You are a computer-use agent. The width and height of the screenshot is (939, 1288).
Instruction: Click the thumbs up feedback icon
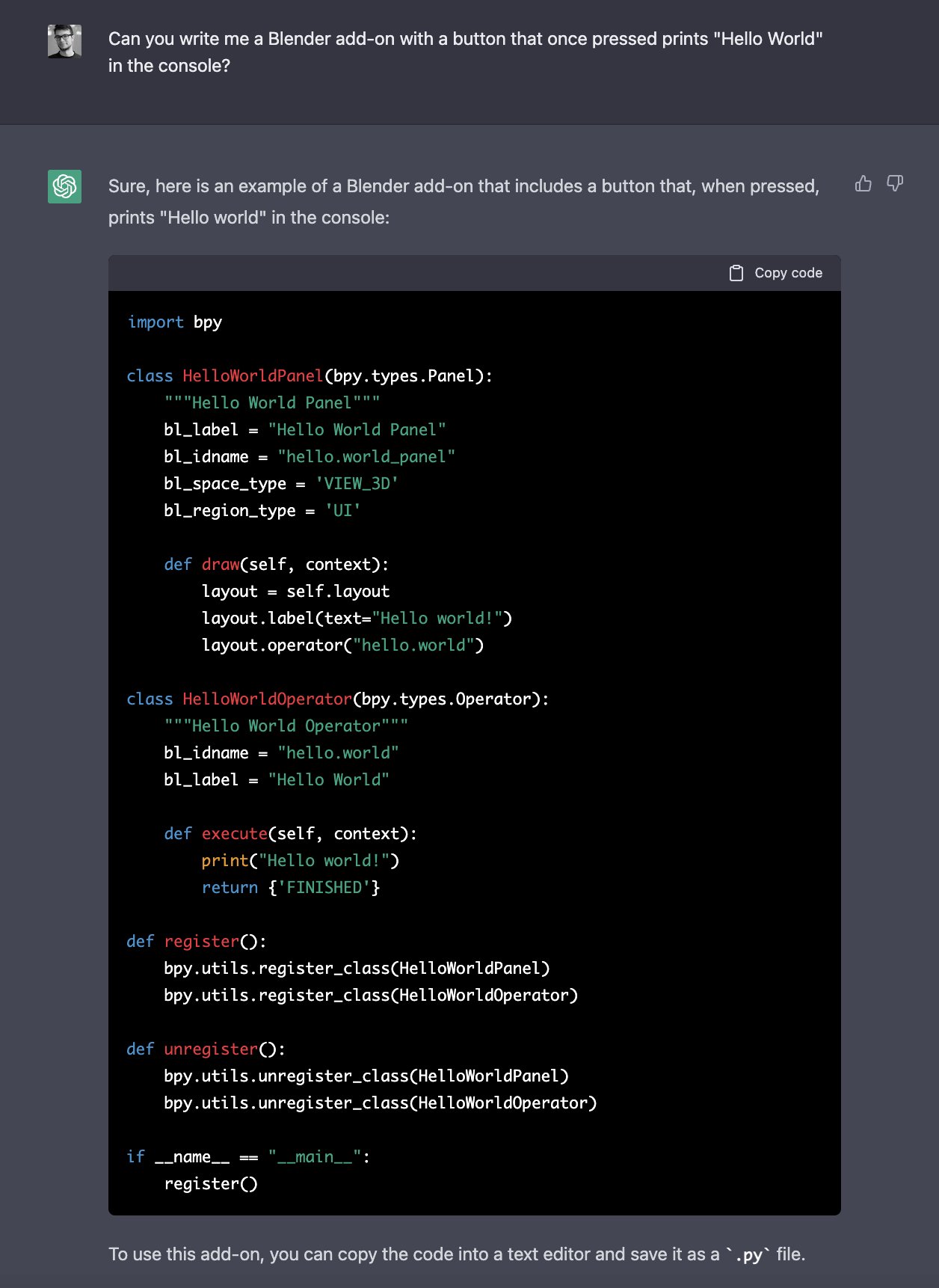(863, 183)
